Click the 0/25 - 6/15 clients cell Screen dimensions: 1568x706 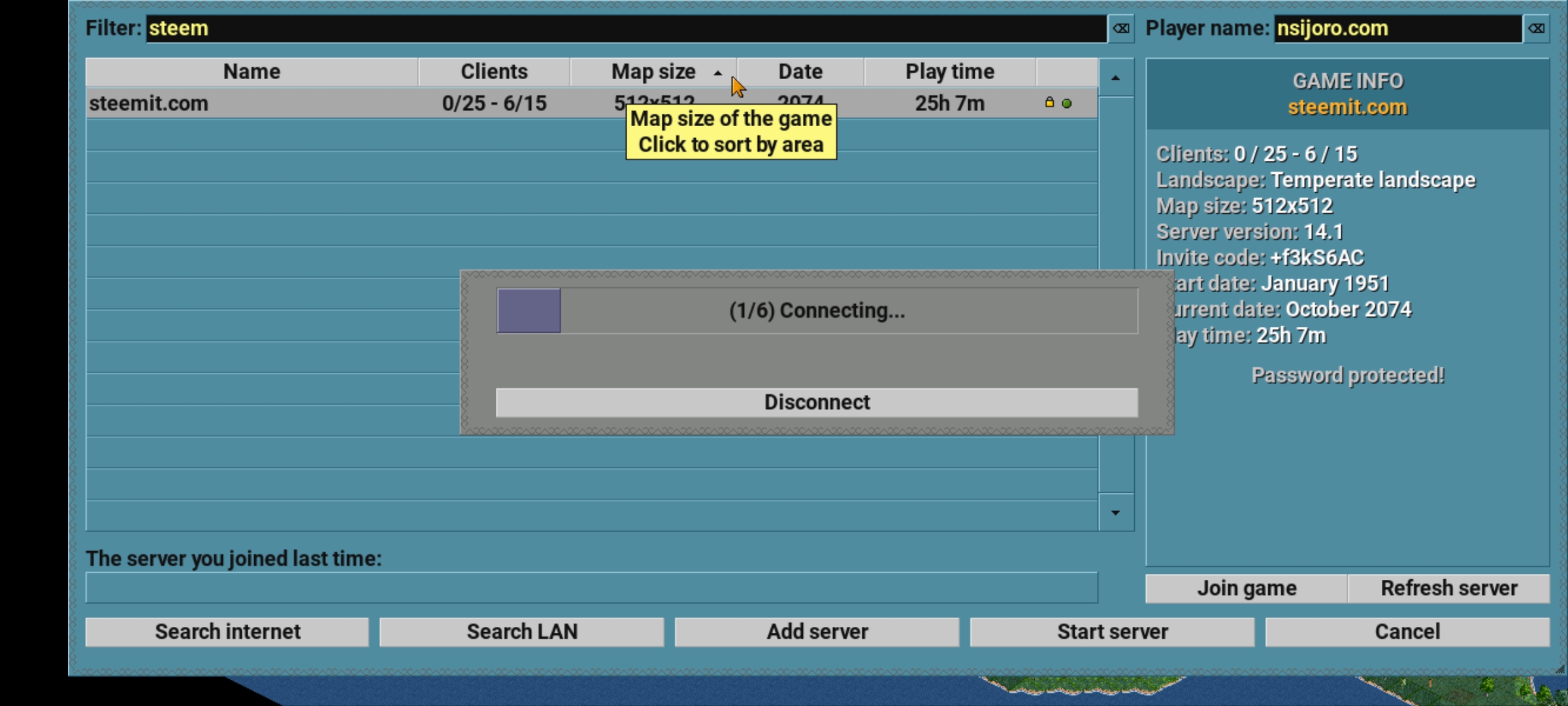click(494, 103)
